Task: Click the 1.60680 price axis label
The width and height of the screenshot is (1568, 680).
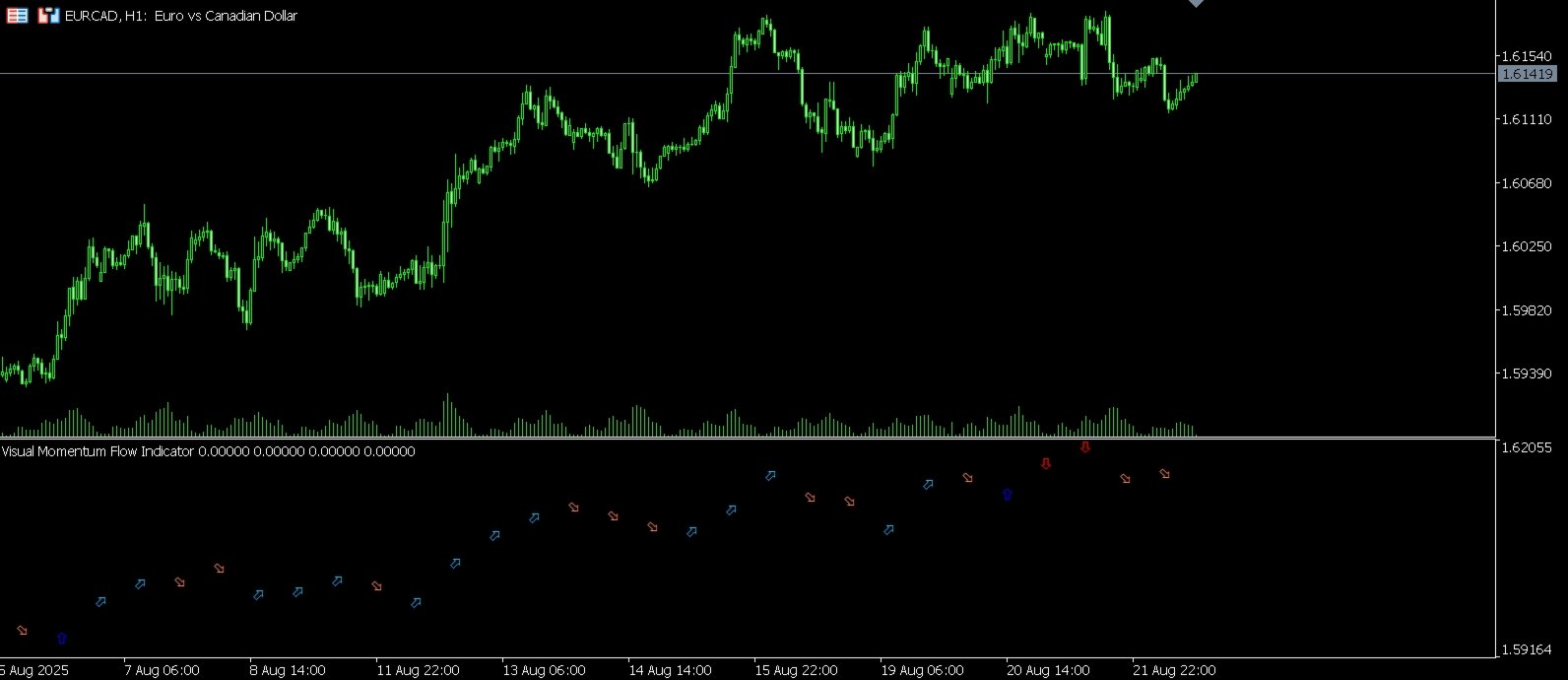Action: coord(1527,183)
